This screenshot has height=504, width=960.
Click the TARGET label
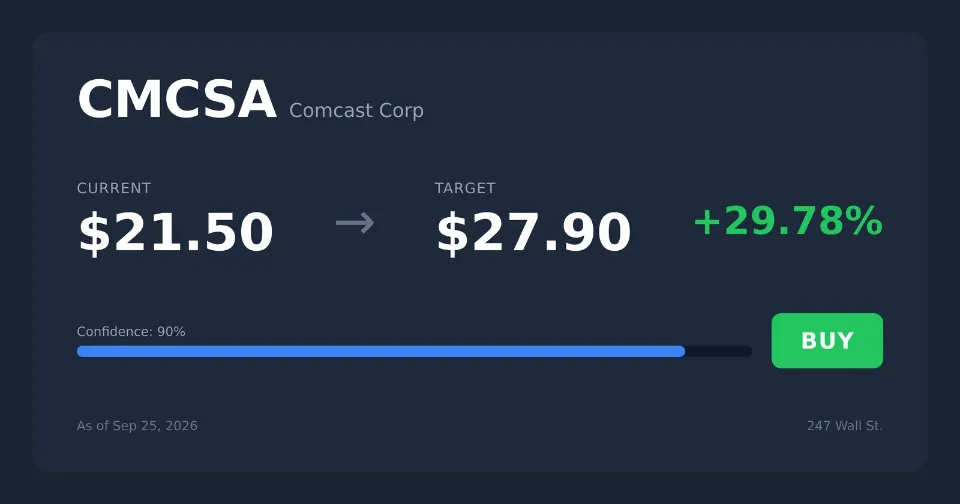[x=465, y=188]
